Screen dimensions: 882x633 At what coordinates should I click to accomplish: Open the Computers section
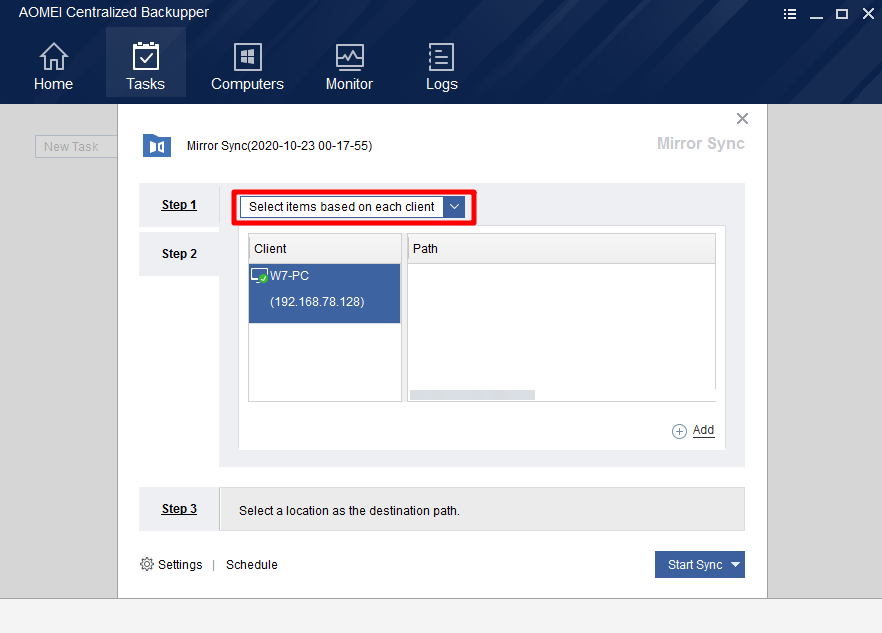click(x=248, y=66)
